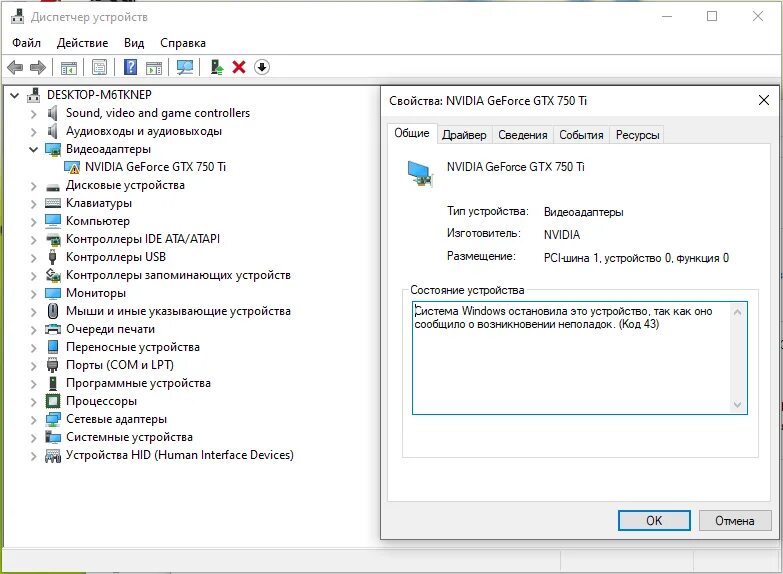This screenshot has width=783, height=574.
Task: Click the Аудиовходы и аудиовыходы speaker icon
Action: tap(52, 131)
